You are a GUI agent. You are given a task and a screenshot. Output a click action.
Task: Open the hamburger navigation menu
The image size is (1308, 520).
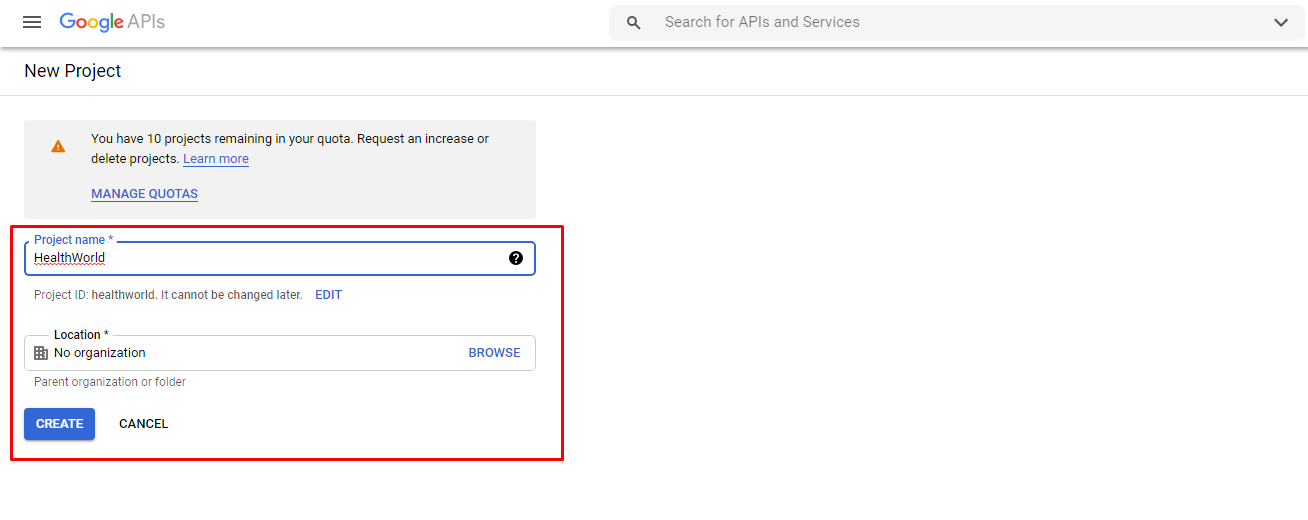(x=32, y=22)
